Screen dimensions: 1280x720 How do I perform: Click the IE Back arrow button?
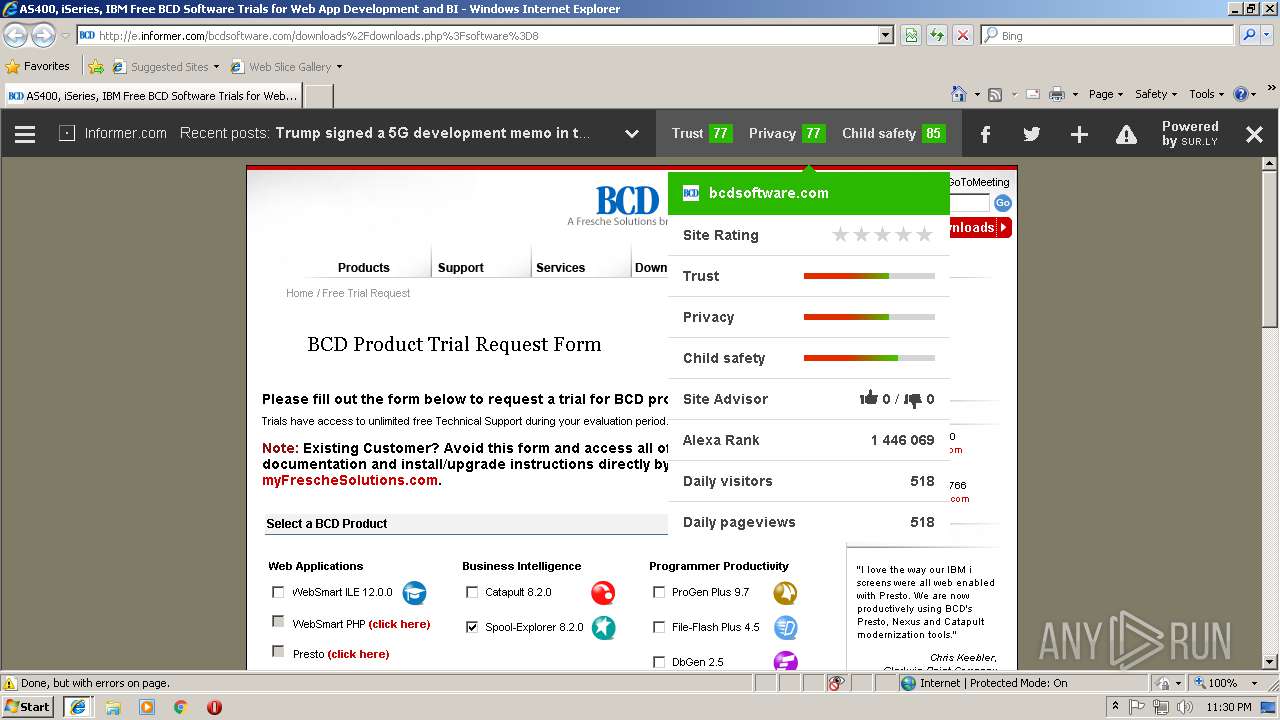click(16, 35)
